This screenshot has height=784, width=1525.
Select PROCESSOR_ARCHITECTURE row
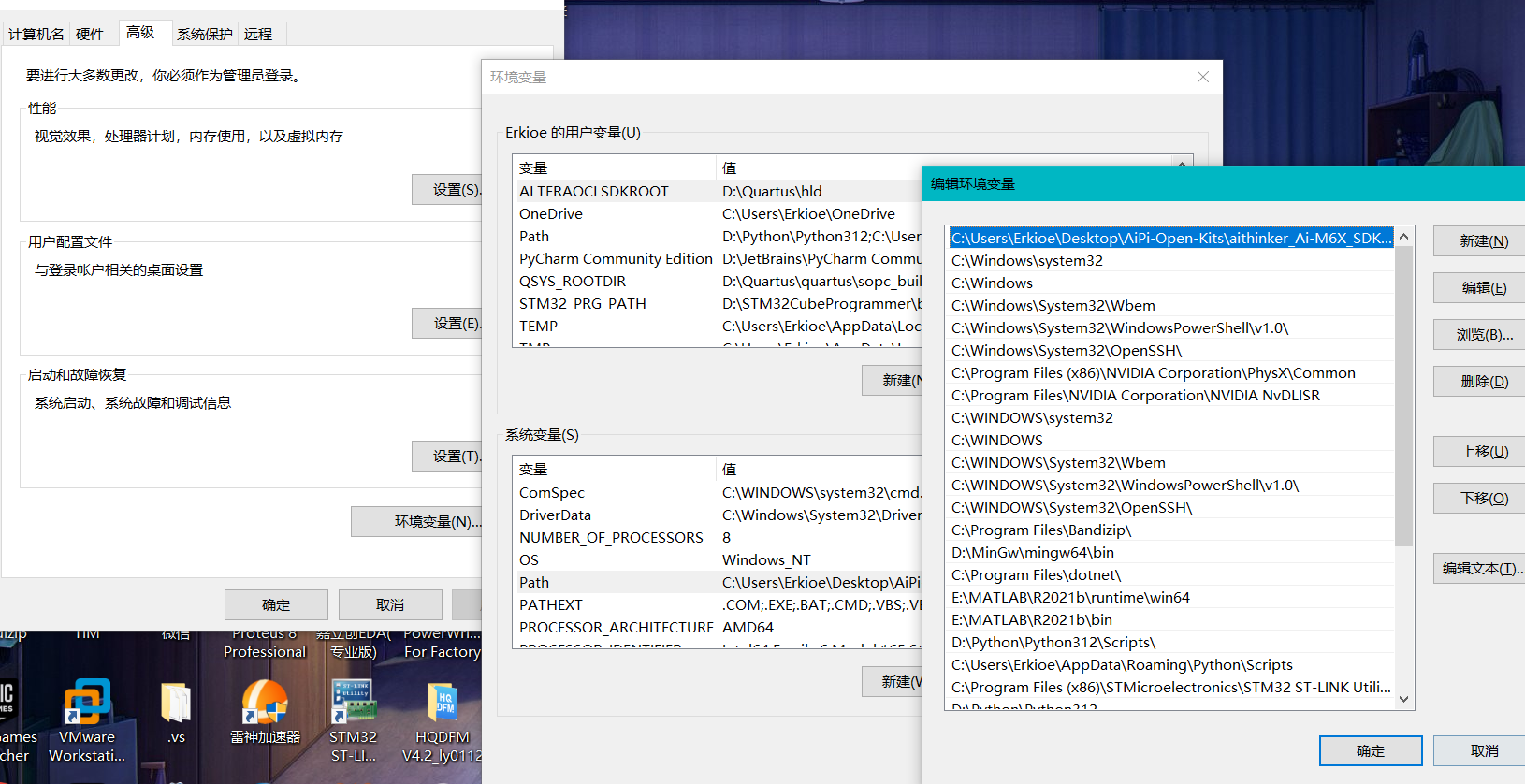pos(719,627)
